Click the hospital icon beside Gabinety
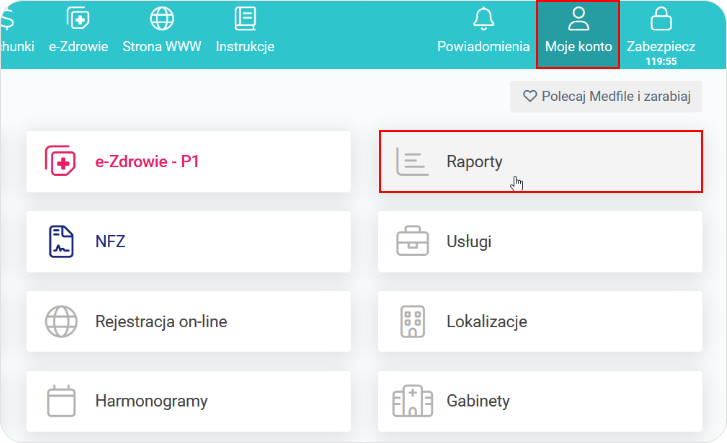Image resolution: width=727 pixels, height=443 pixels. (x=412, y=401)
